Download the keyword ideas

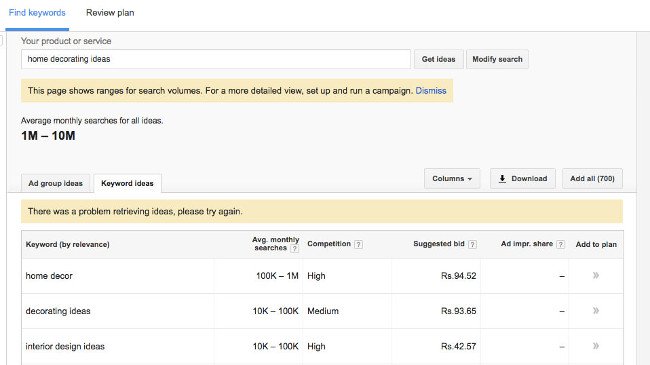523,179
